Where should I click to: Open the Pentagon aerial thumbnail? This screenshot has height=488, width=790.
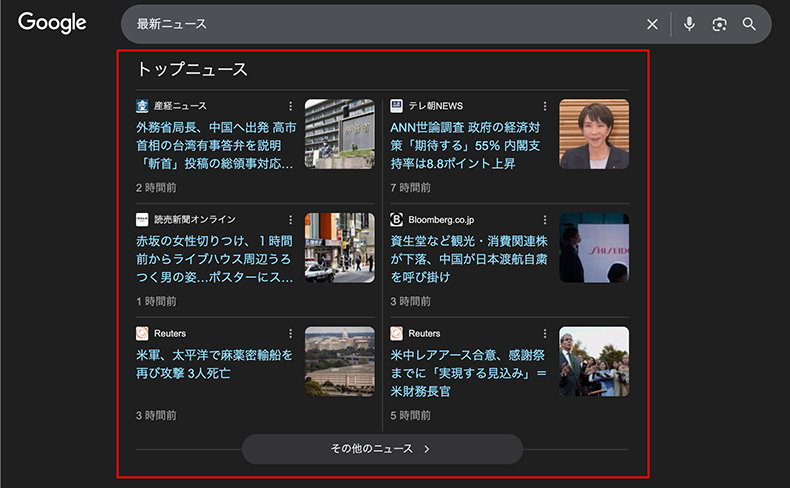(340, 362)
